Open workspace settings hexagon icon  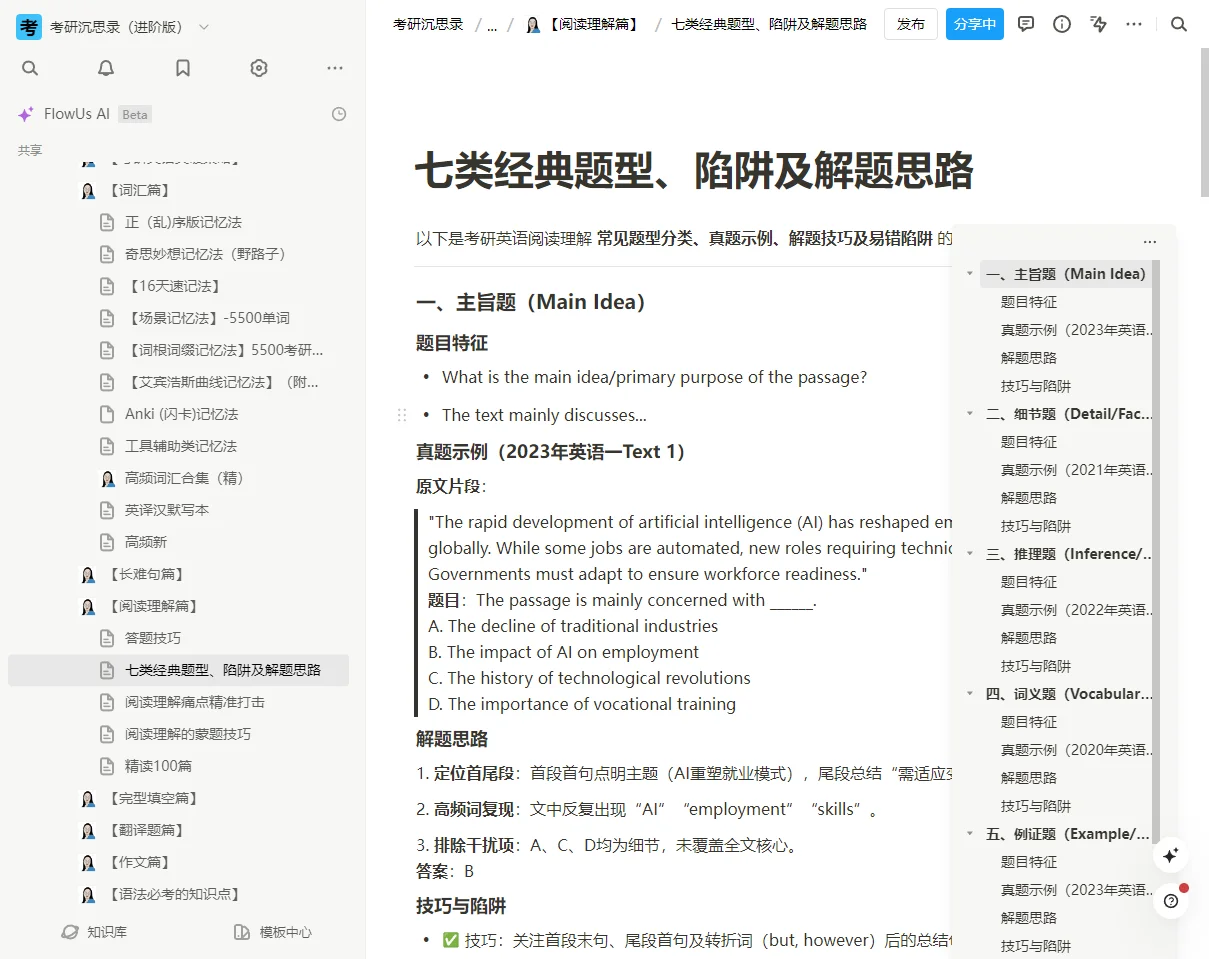point(259,68)
